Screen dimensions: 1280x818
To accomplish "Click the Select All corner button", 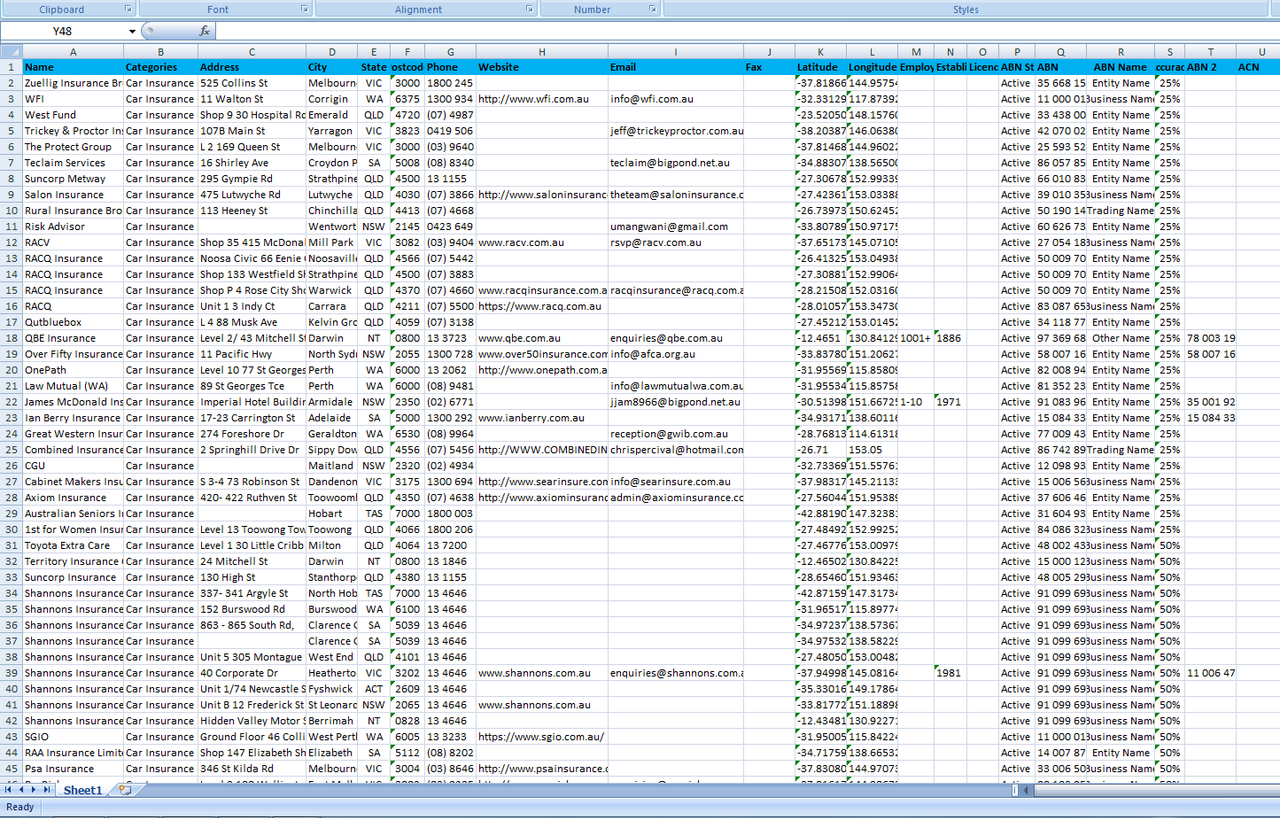I will [x=10, y=52].
